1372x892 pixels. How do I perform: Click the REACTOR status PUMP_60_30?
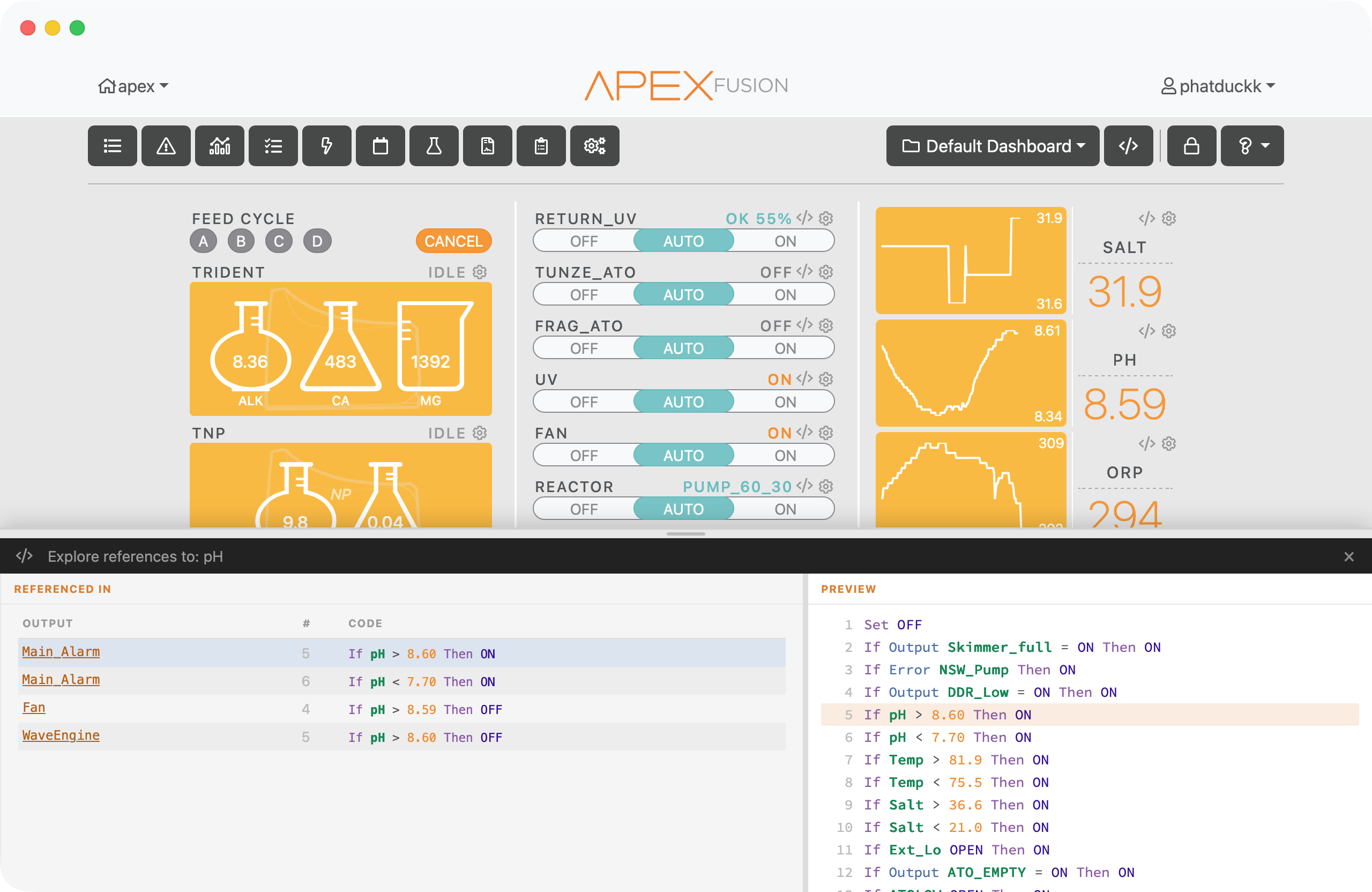[x=737, y=487]
